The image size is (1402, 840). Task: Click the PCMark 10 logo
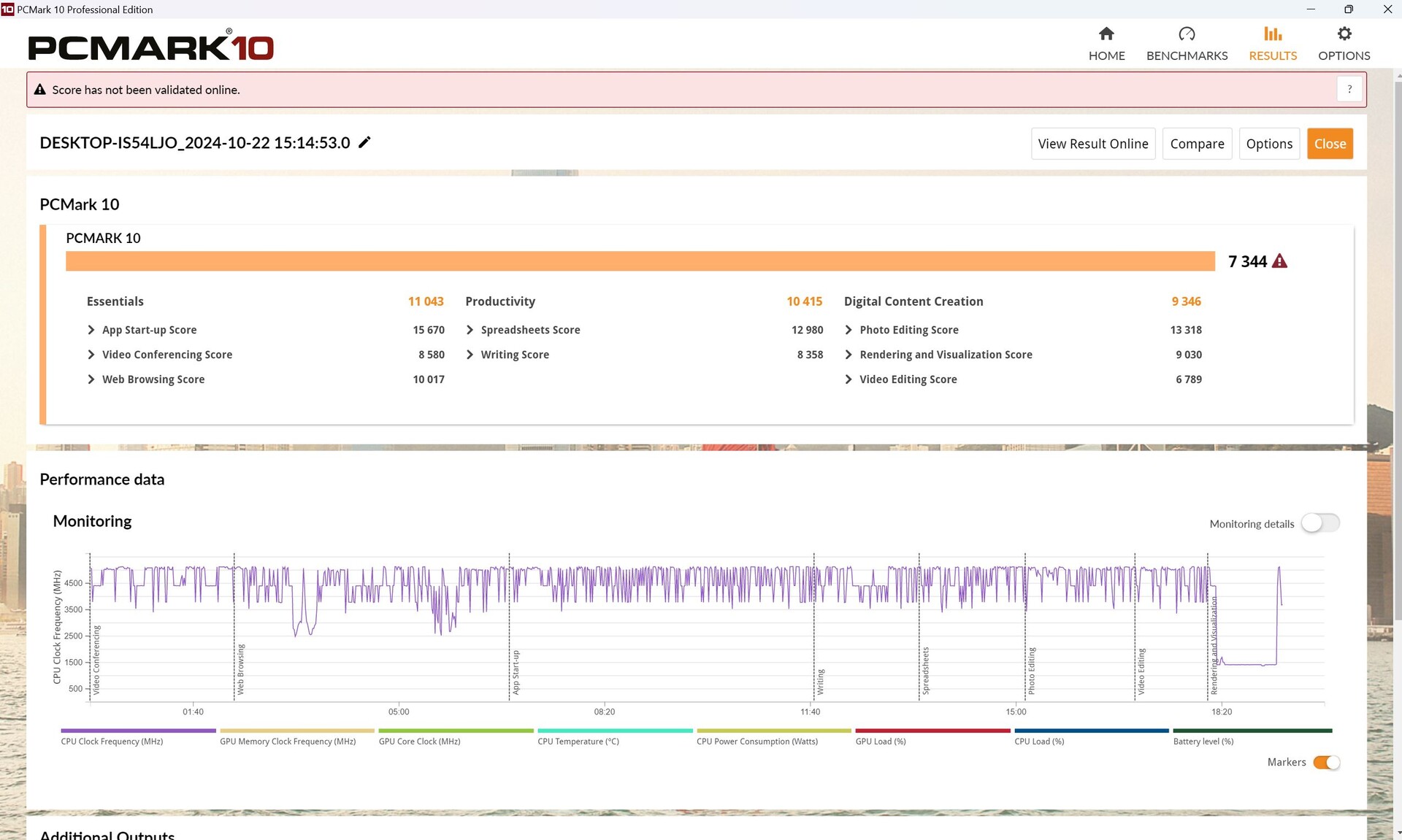[150, 45]
